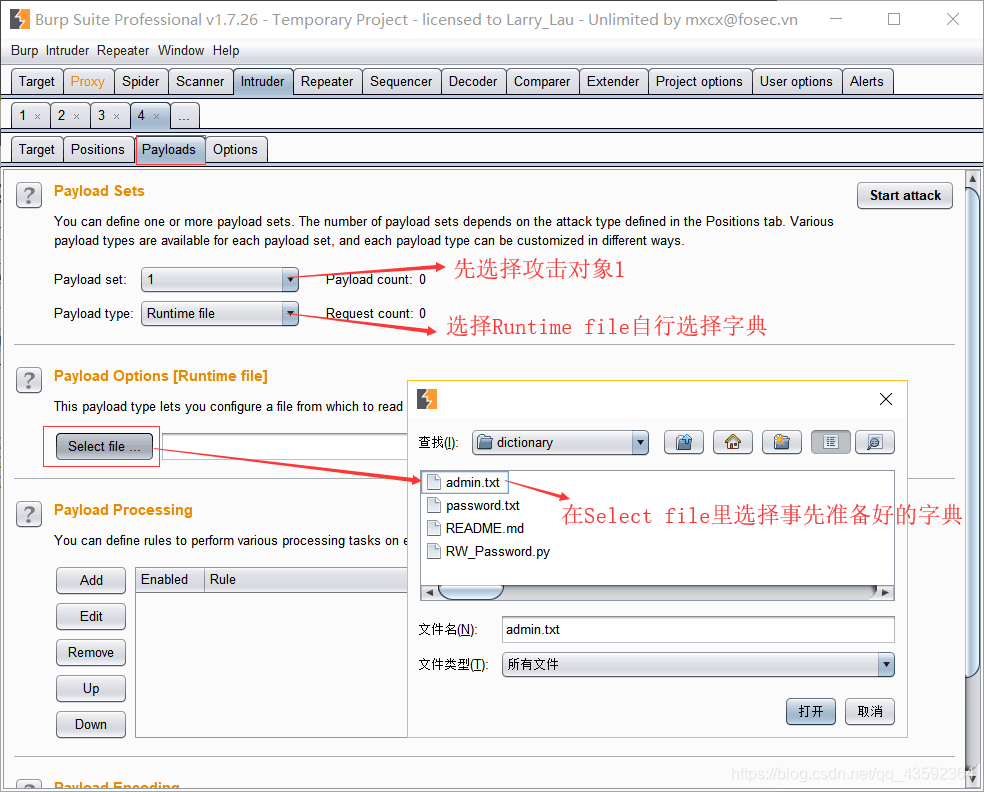Edit the selected processing rule
Image resolution: width=984 pixels, height=792 pixels.
tap(91, 616)
